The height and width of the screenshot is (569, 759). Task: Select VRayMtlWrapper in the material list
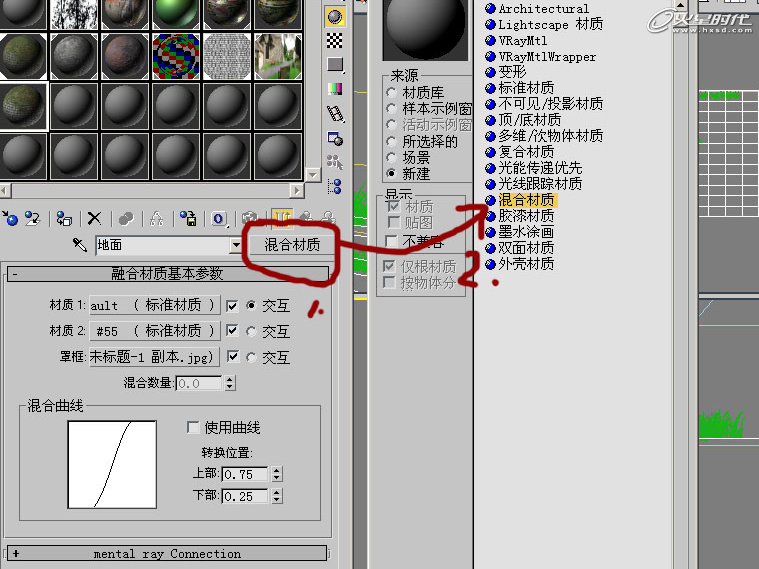coord(547,57)
